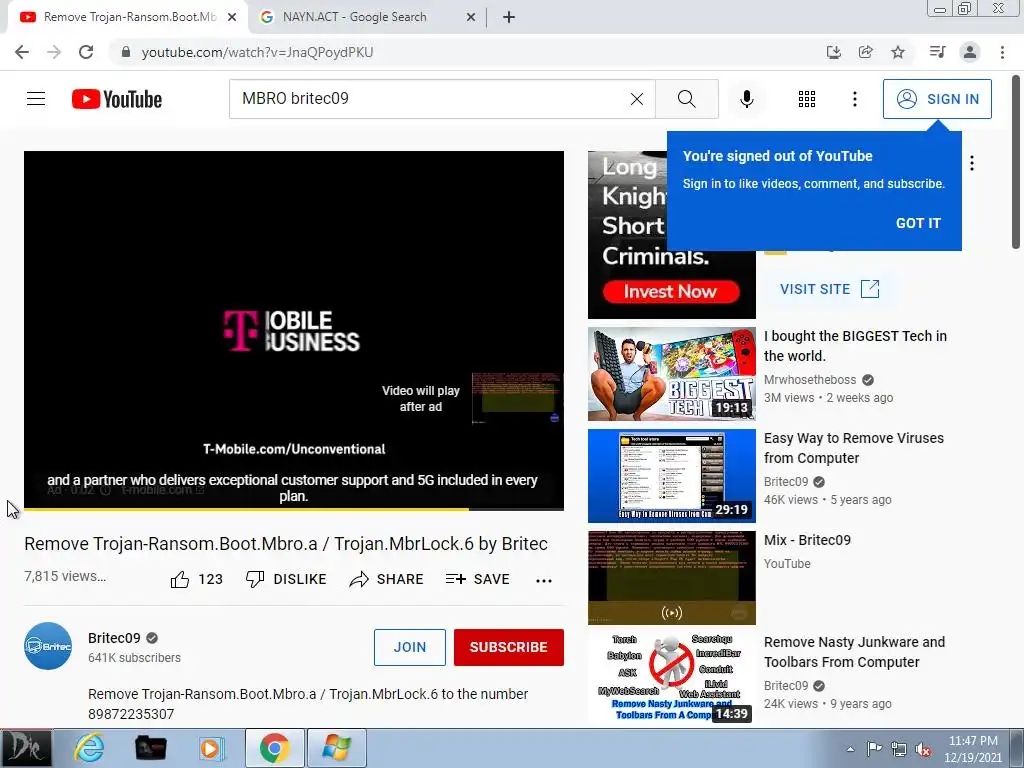Click the site padlock icon in the address bar
Viewport: 1024px width, 768px height.
point(126,52)
